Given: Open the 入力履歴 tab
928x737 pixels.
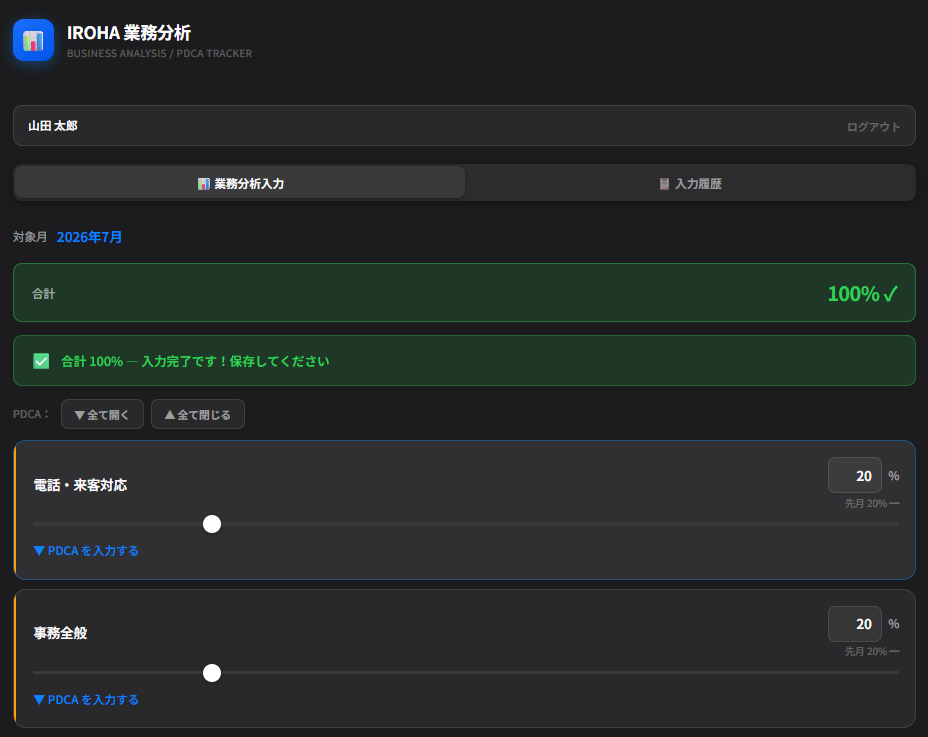Looking at the screenshot, I should [x=690, y=184].
